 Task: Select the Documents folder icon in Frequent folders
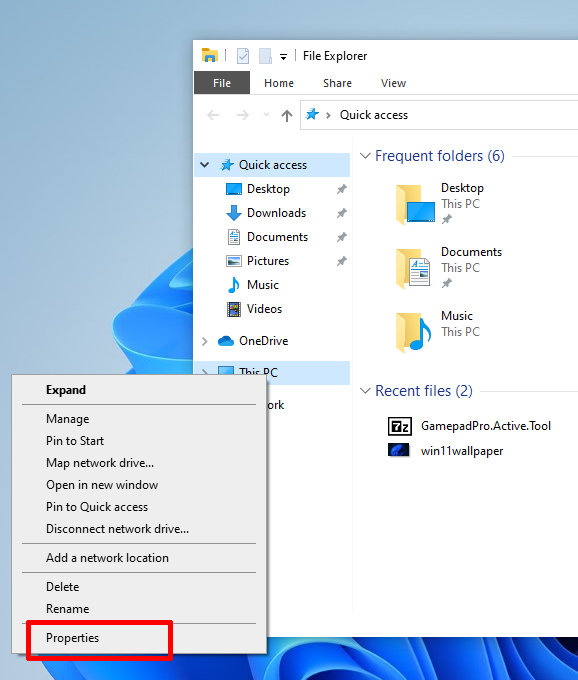click(413, 268)
